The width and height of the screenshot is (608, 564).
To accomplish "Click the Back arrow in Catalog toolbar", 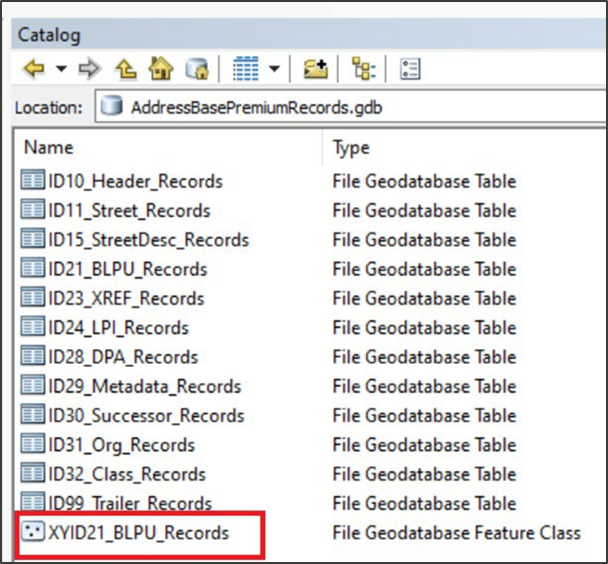I will click(32, 69).
